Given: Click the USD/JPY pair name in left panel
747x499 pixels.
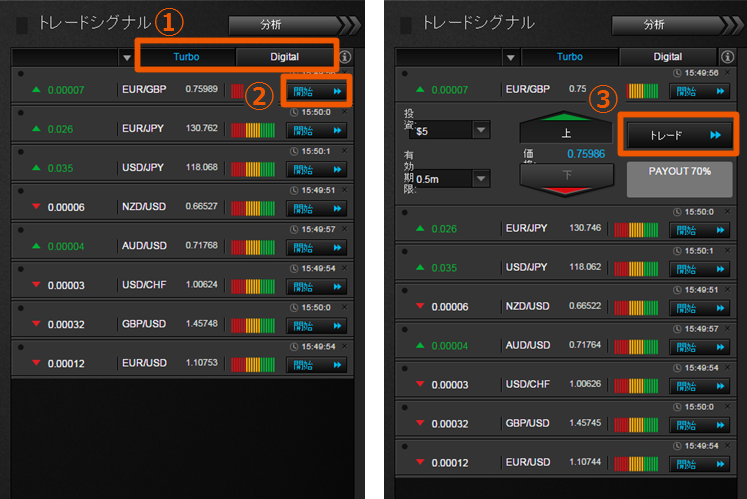Looking at the screenshot, I should tap(143, 168).
